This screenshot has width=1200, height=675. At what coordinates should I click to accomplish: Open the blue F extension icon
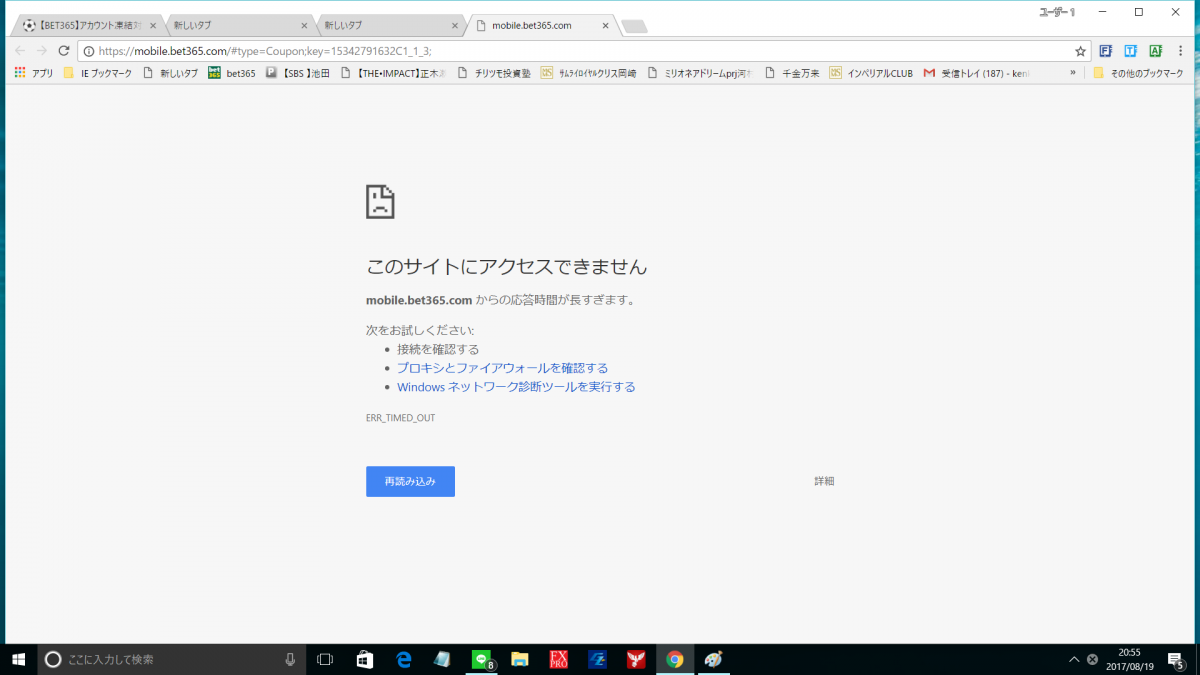coord(1106,51)
